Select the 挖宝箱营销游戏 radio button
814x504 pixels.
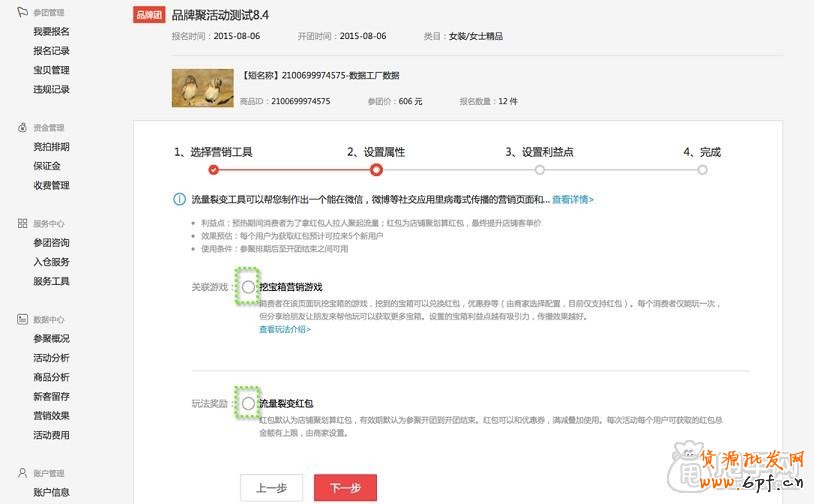pos(248,287)
